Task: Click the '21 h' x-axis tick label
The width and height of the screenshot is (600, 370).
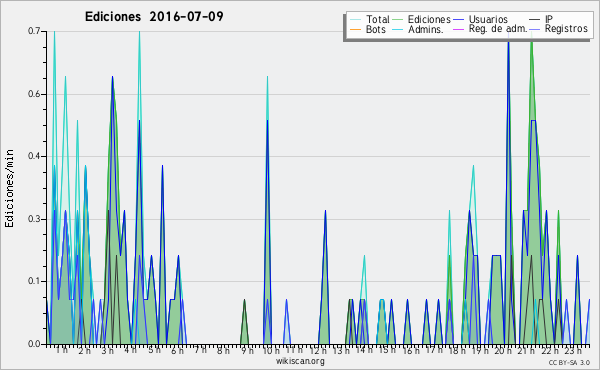Action: 526,350
